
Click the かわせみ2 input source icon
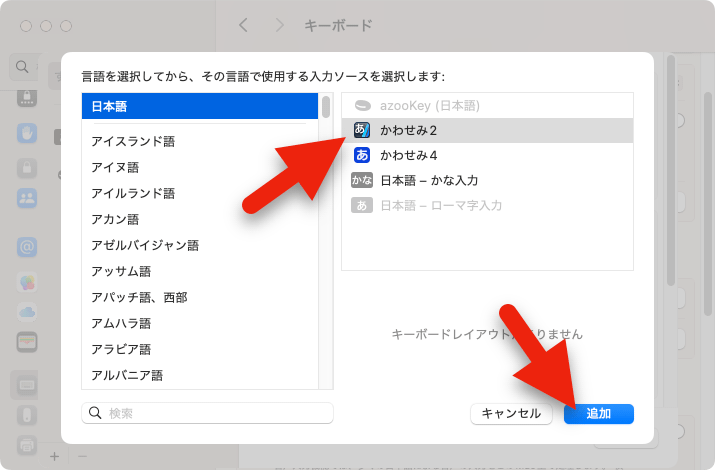361,130
